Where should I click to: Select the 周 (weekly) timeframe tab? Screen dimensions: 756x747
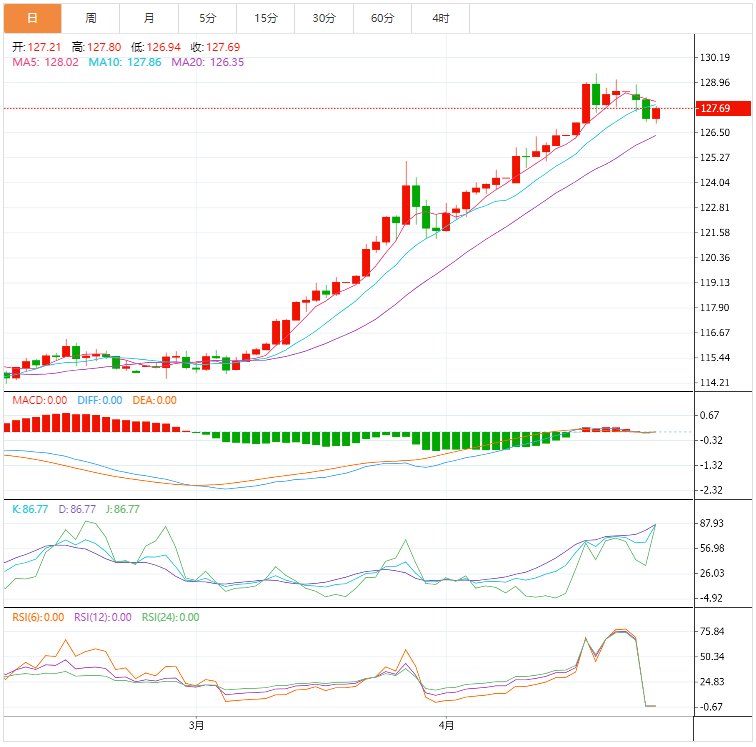pos(91,18)
